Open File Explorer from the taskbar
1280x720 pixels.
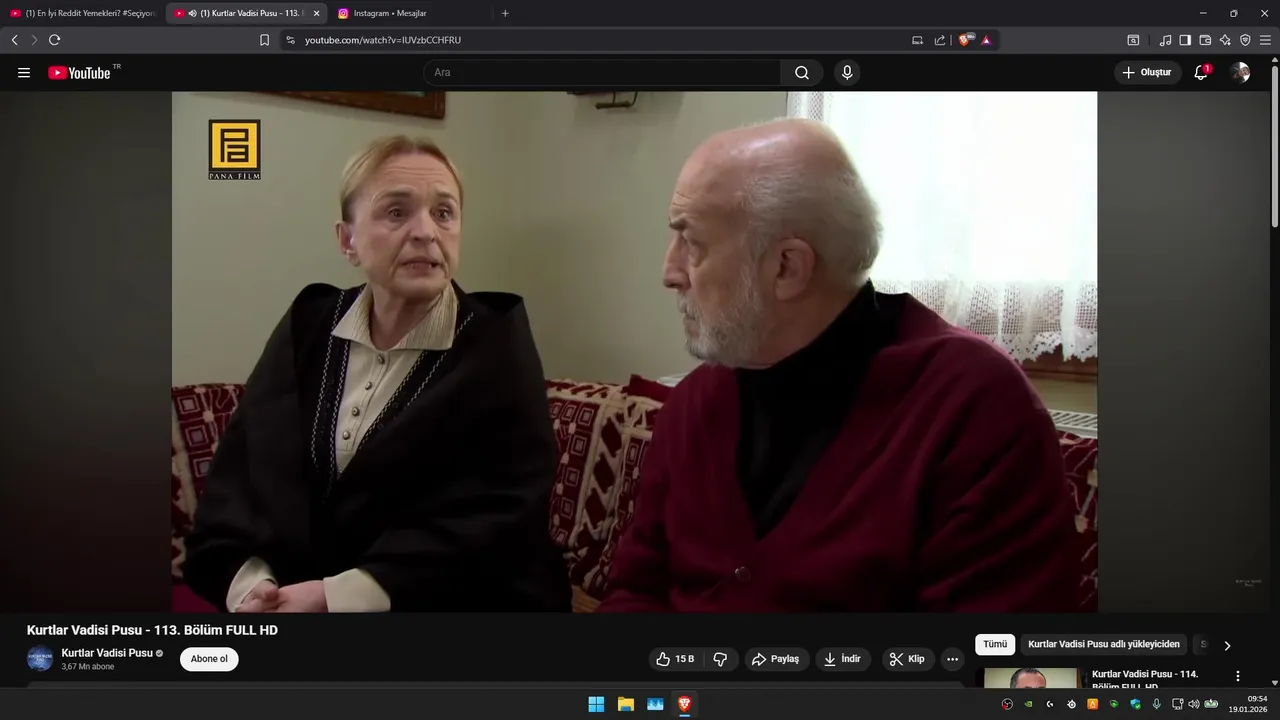(626, 704)
